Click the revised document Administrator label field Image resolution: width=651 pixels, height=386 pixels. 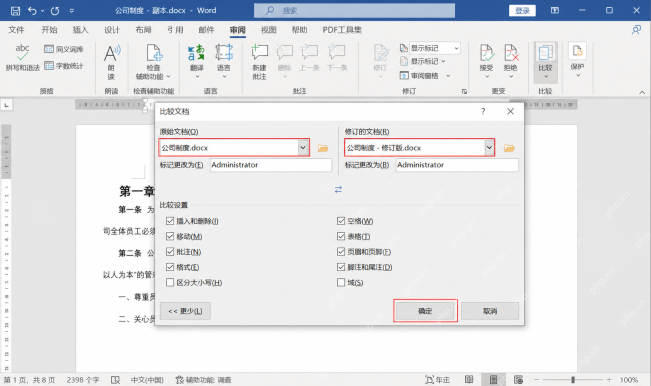[457, 165]
